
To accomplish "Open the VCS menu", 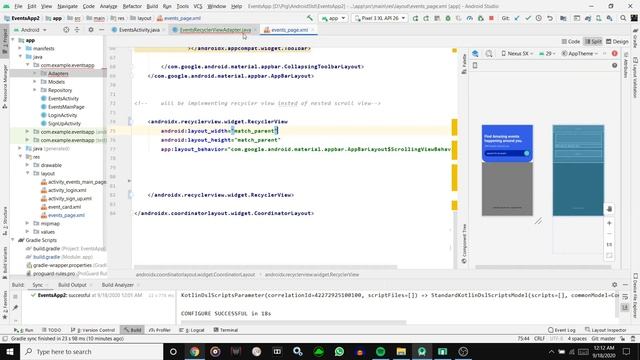I will [x=198, y=6].
